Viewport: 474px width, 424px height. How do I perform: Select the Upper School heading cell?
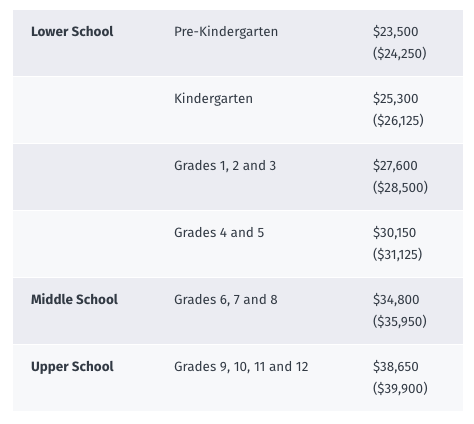72,366
